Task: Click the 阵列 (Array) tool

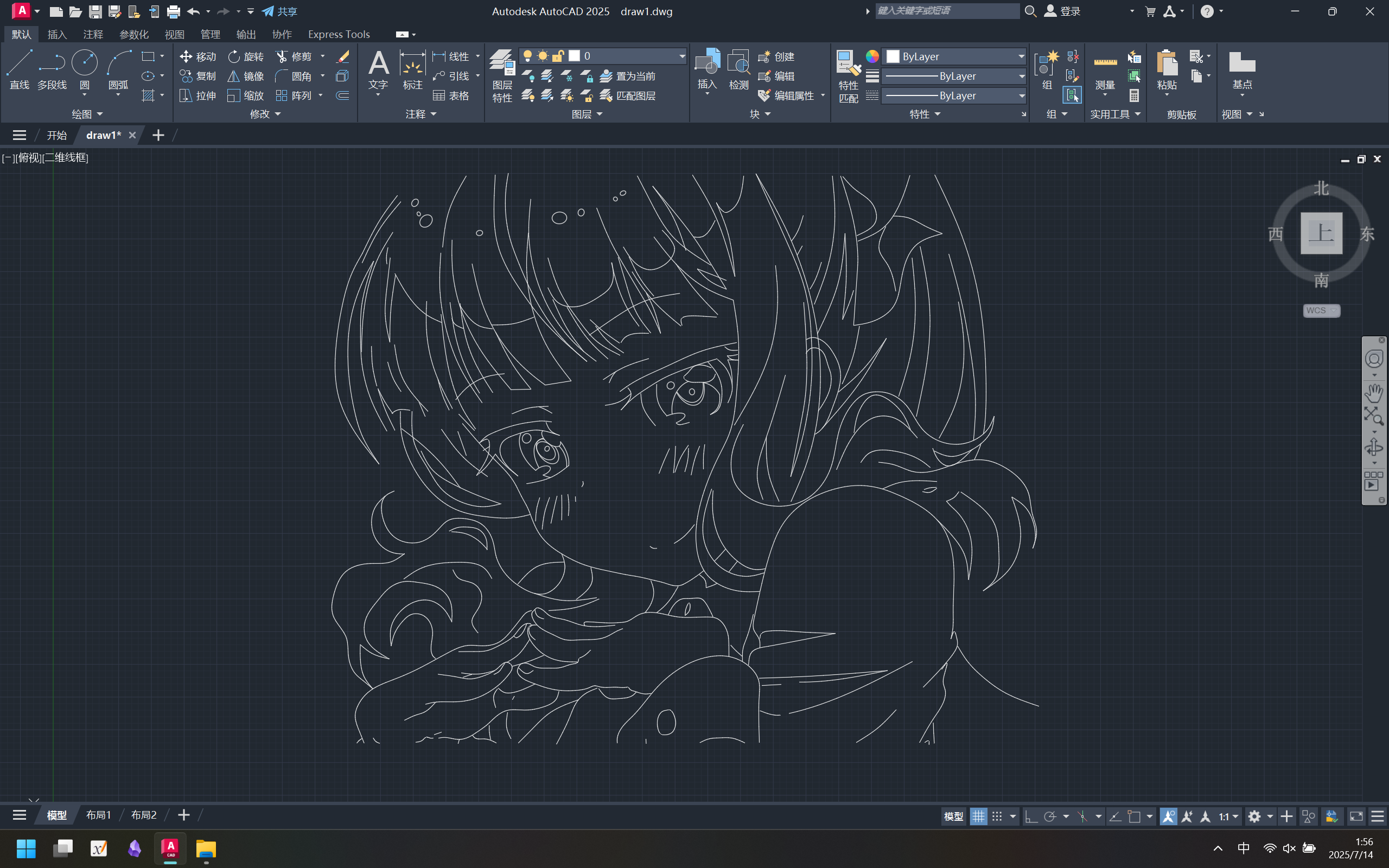Action: (x=294, y=95)
